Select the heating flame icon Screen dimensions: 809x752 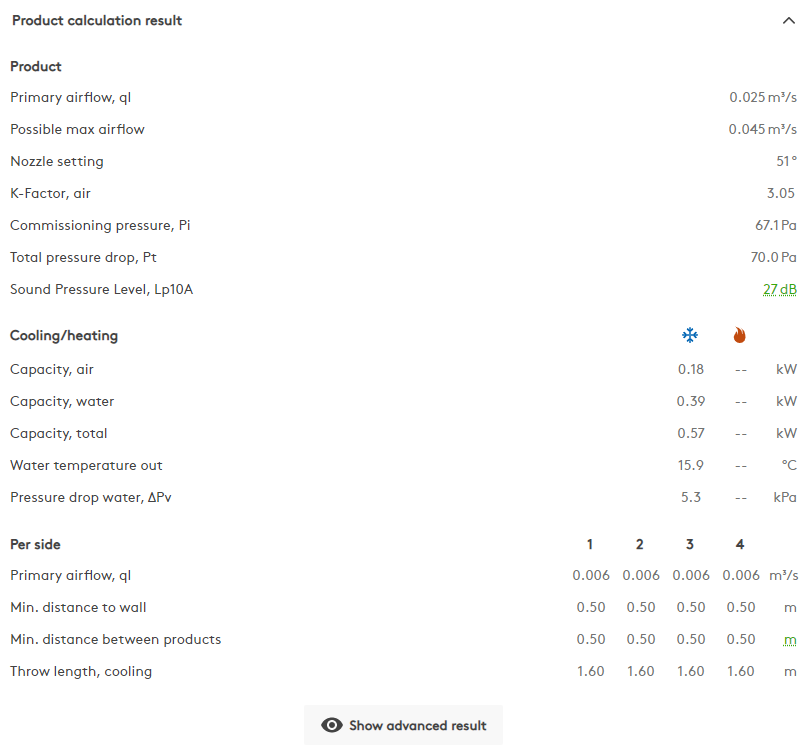pyautogui.click(x=739, y=335)
